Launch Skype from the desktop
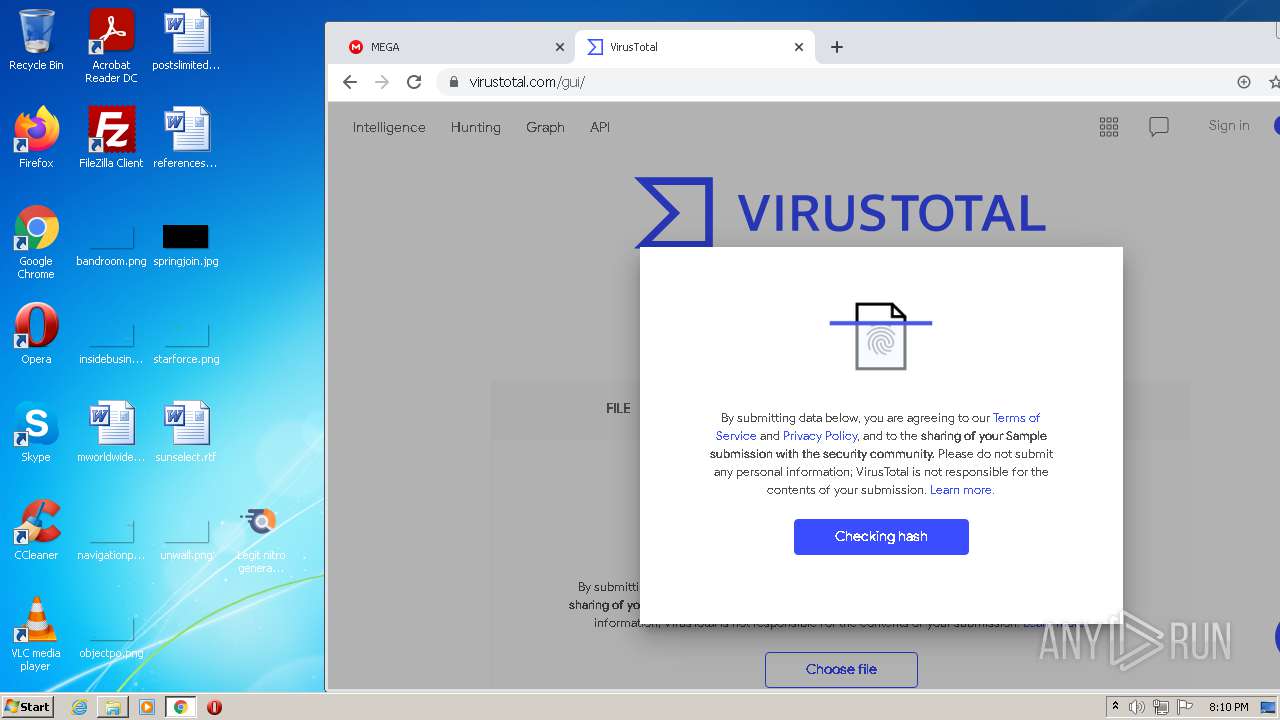 [36, 432]
